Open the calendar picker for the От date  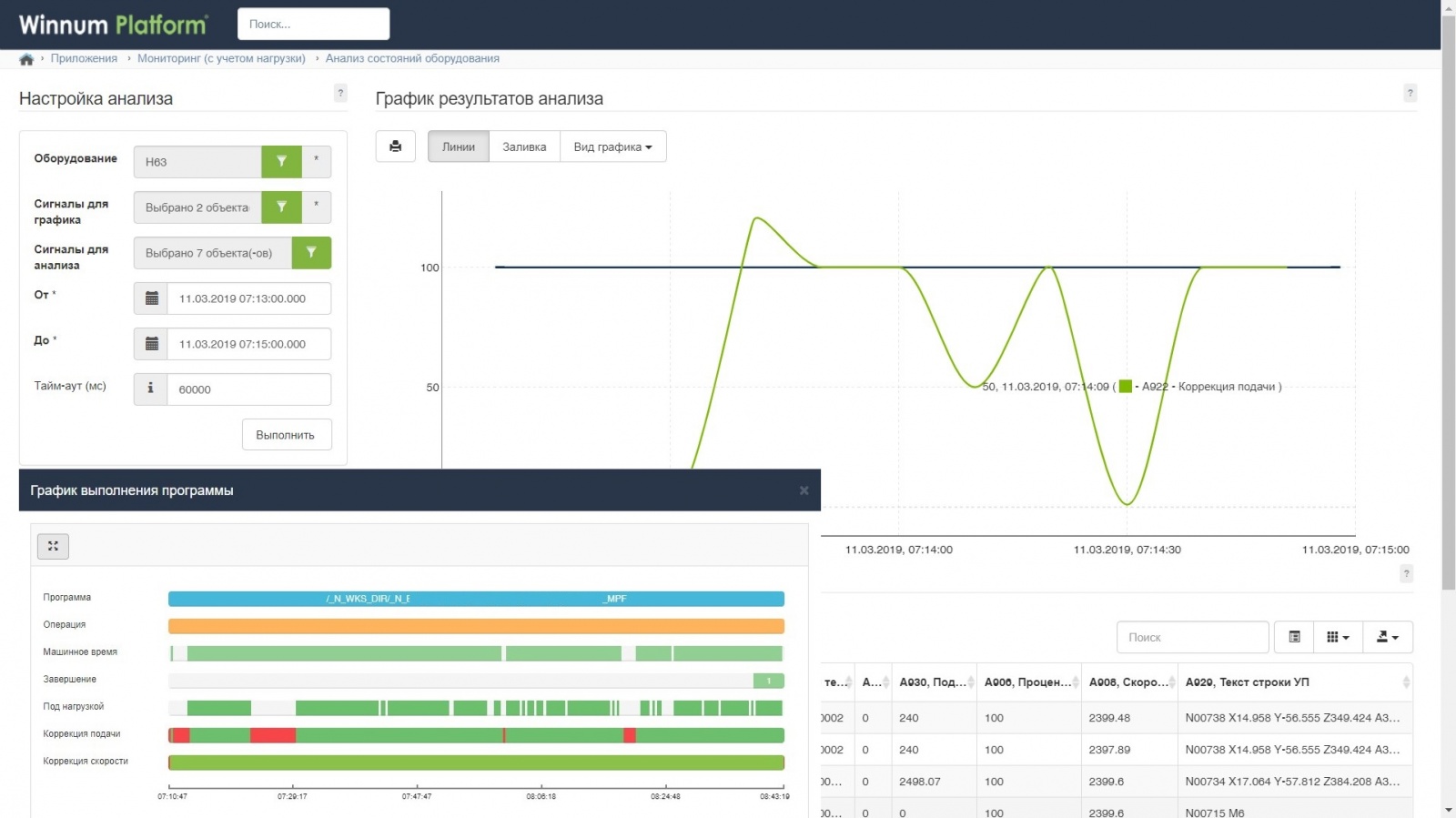pyautogui.click(x=151, y=298)
